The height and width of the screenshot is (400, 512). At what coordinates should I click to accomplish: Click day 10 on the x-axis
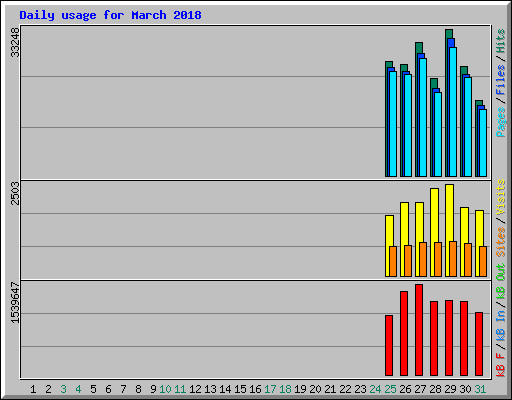pos(165,389)
